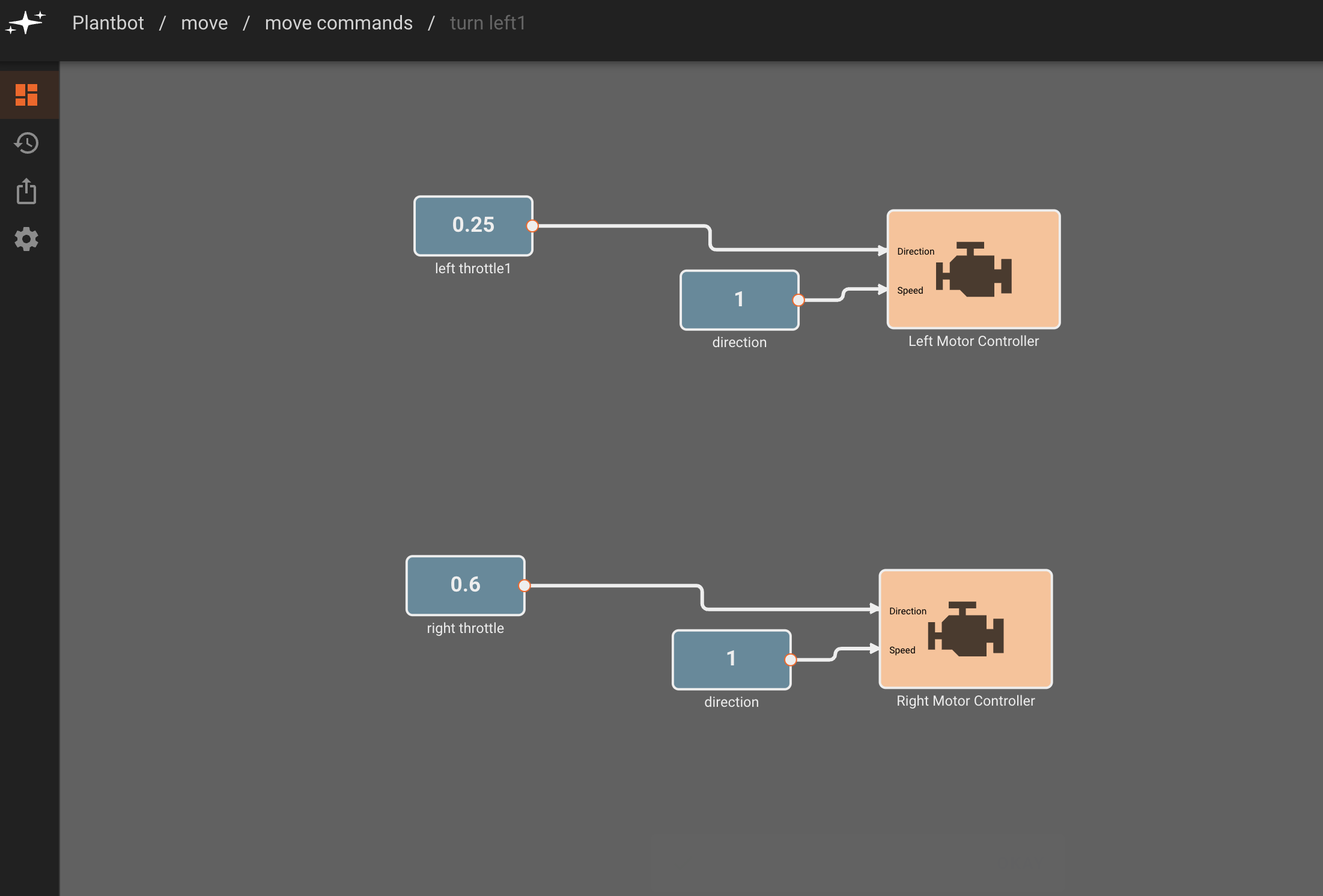
Task: Click output port of upper direction block
Action: pos(798,300)
